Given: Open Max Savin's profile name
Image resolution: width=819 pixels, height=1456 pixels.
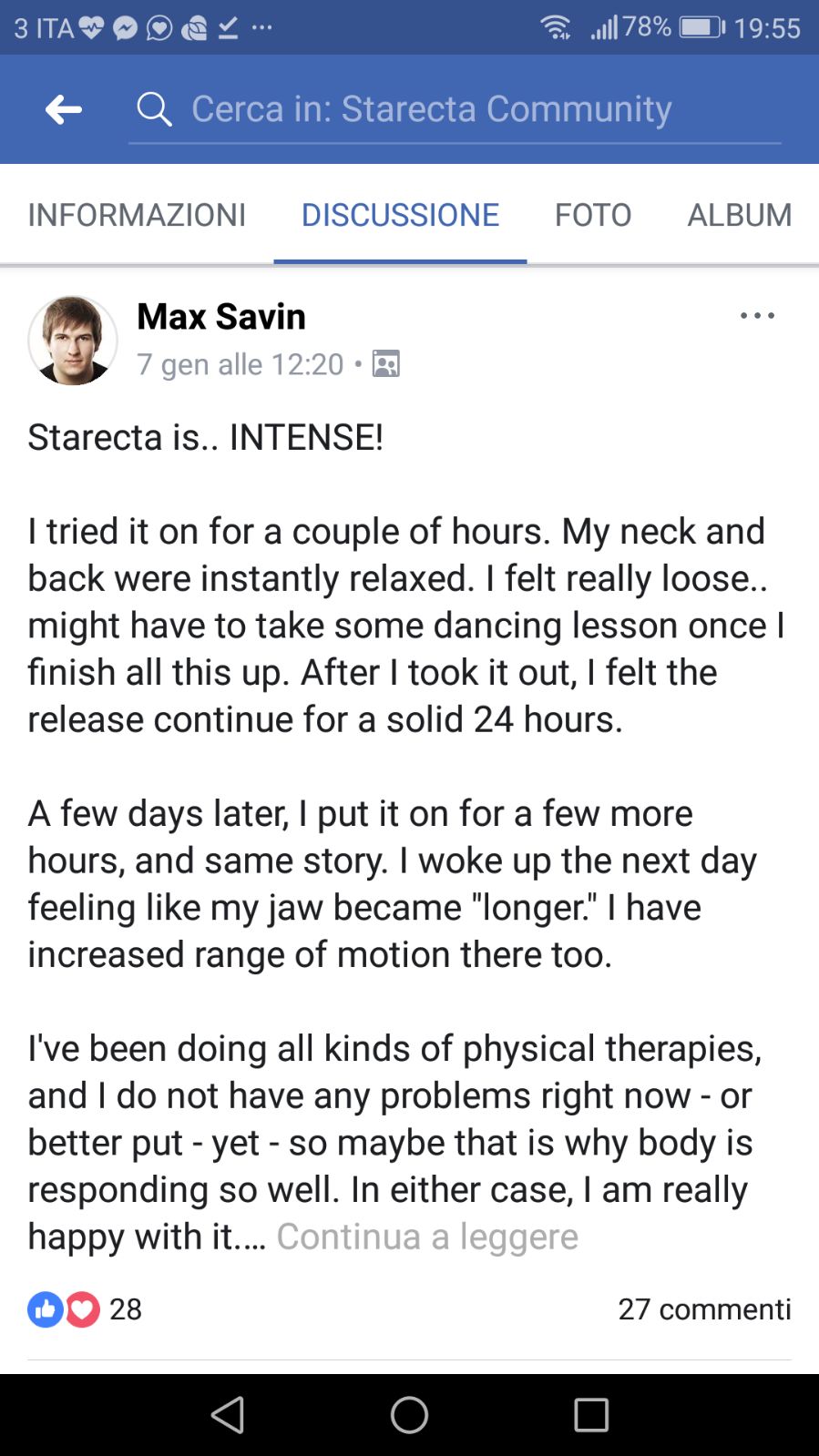Looking at the screenshot, I should (221, 317).
